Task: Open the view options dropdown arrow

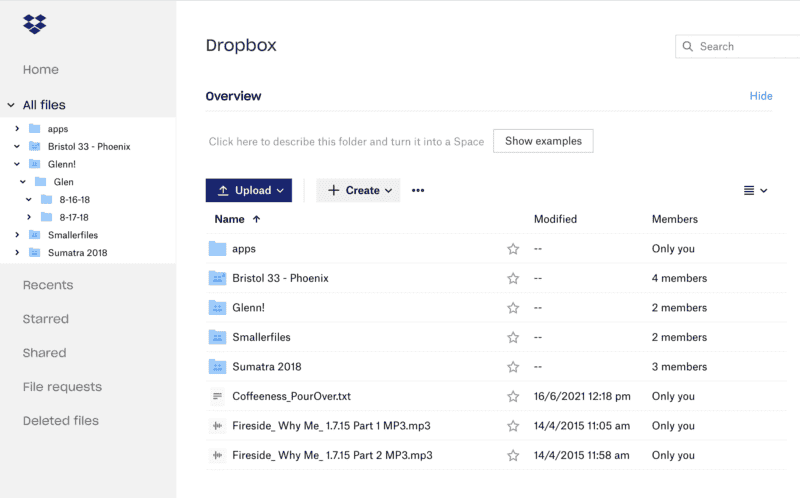Action: click(x=764, y=190)
